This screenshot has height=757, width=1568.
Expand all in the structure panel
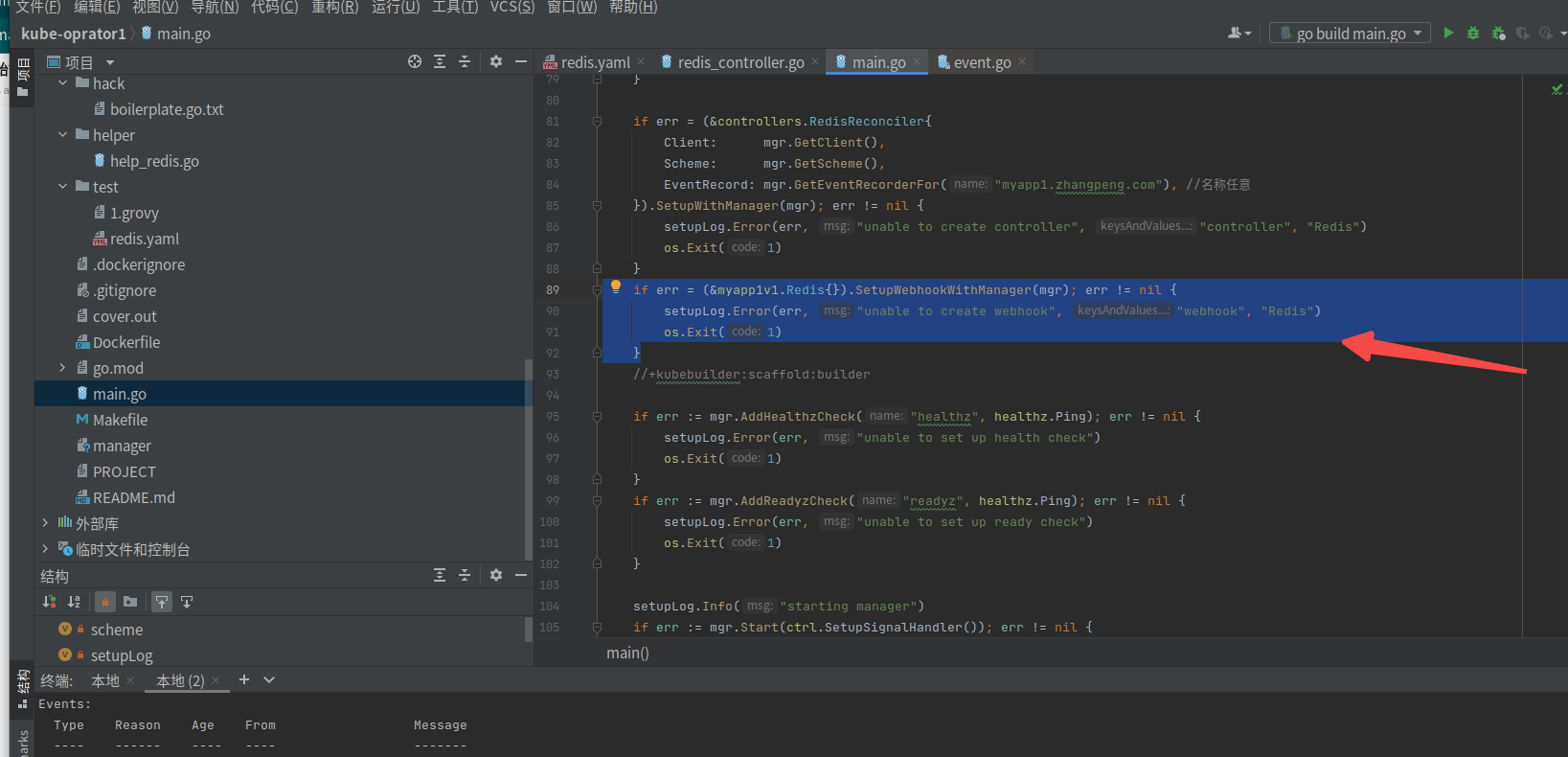point(440,575)
